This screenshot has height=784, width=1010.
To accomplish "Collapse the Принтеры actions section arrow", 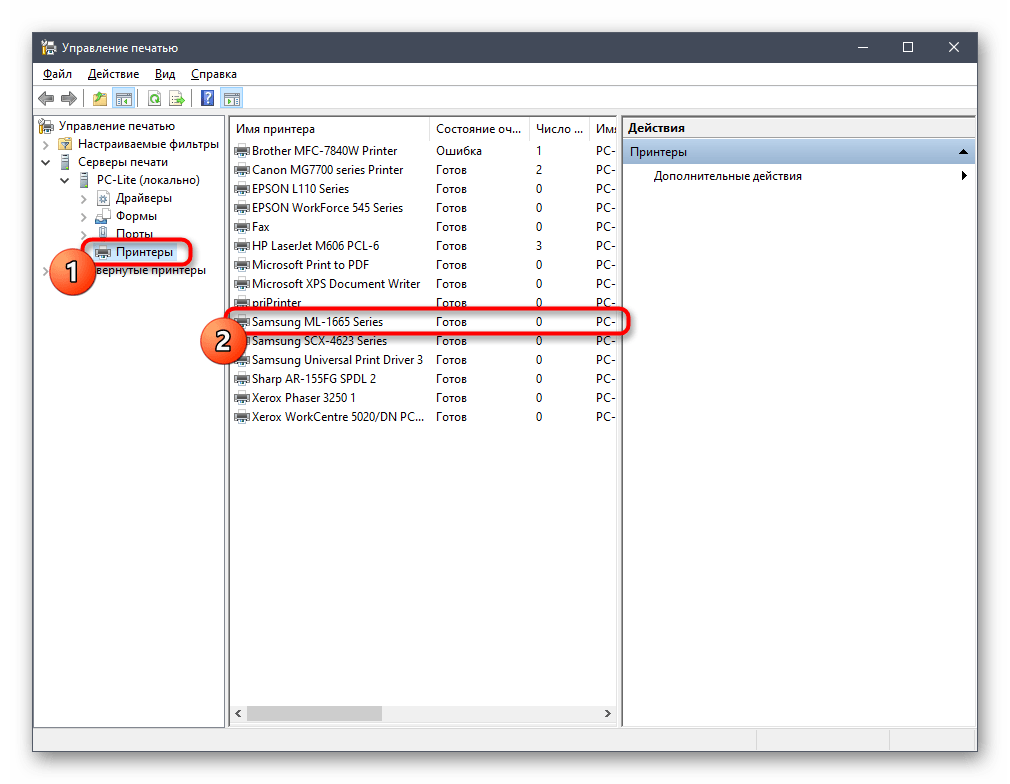I will pyautogui.click(x=962, y=152).
